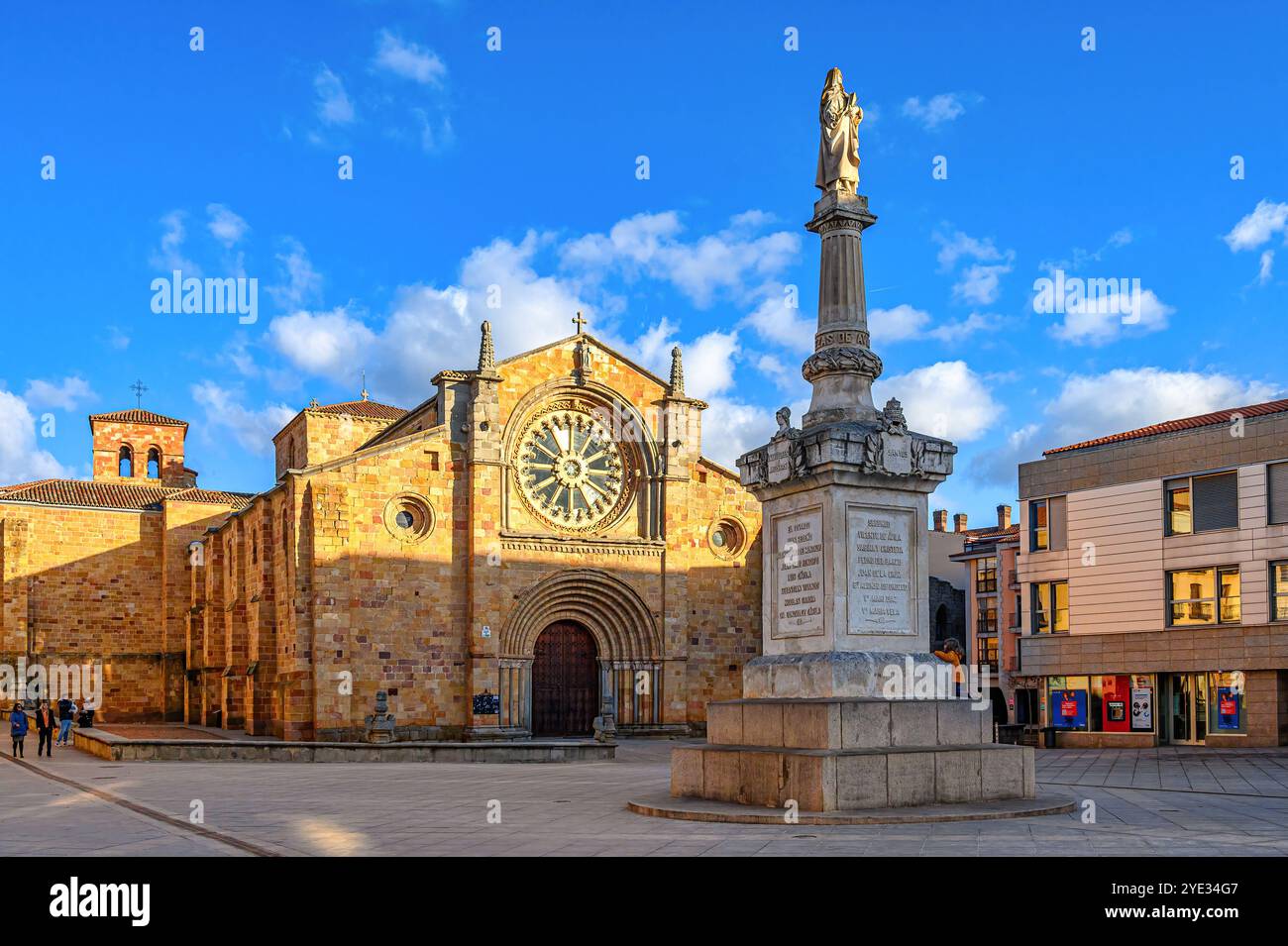This screenshot has width=1288, height=946.
Task: Click the stepped stone base of the monument
Action: [x=852, y=757]
